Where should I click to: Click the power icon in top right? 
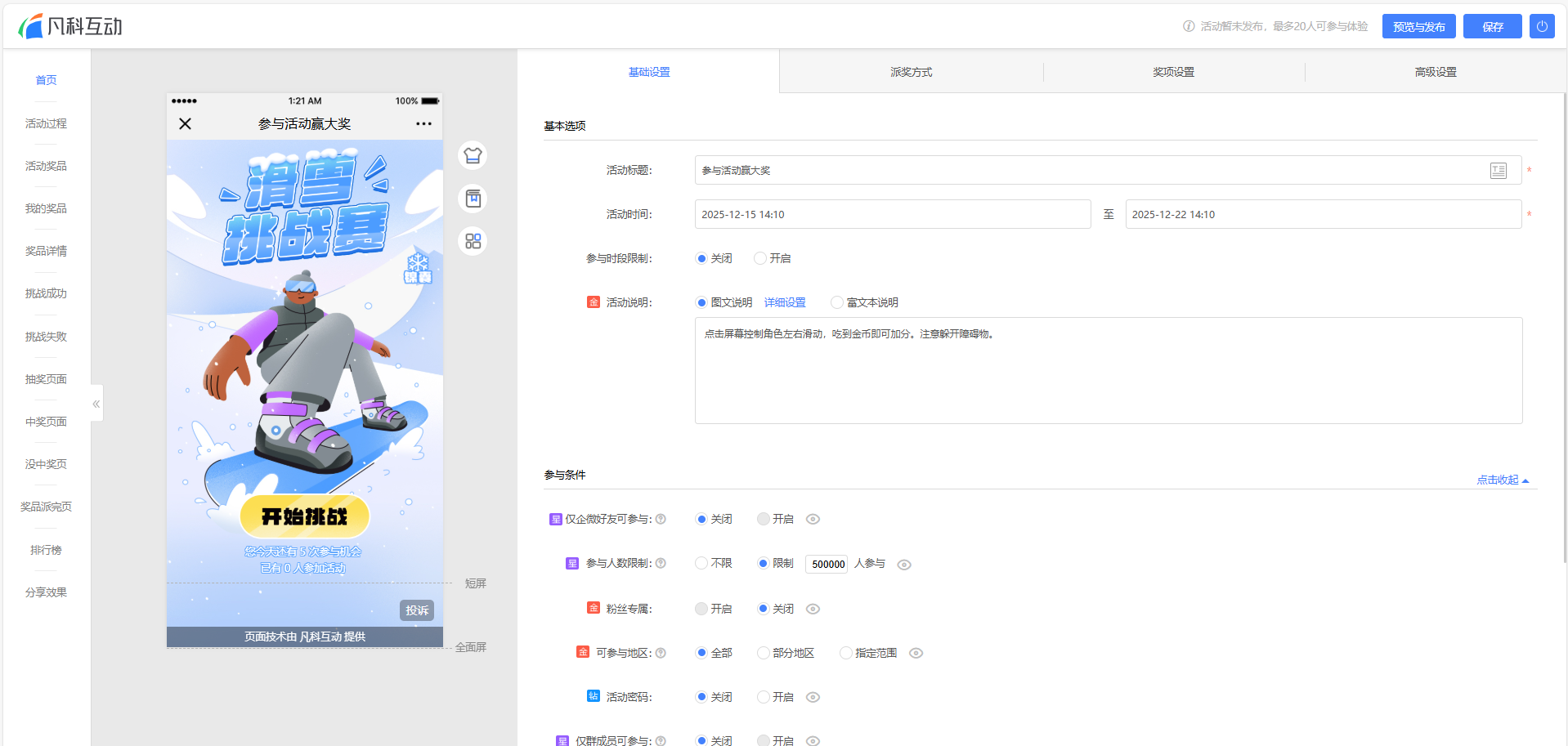(x=1541, y=26)
